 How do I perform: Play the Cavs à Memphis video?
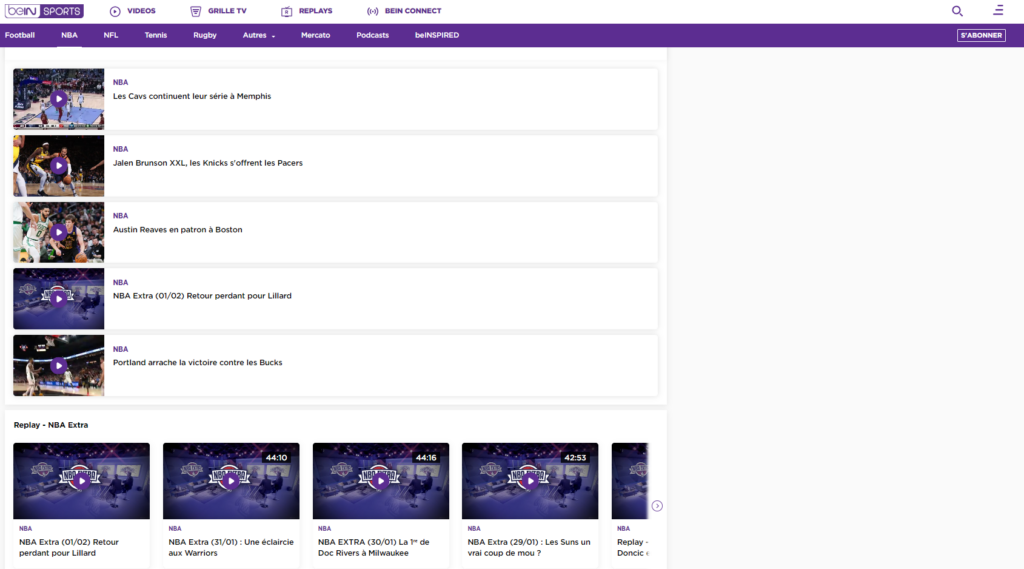(59, 99)
